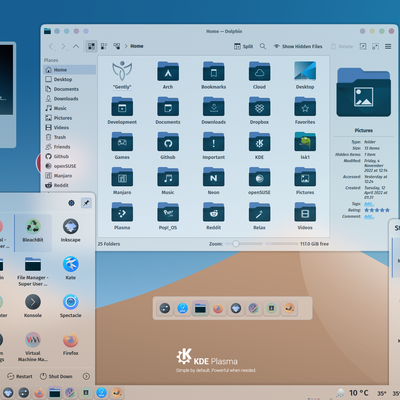Image resolution: width=400 pixels, height=400 pixels.
Task: Click the Pictures folder preview thumbnail
Action: pyautogui.click(x=364, y=92)
